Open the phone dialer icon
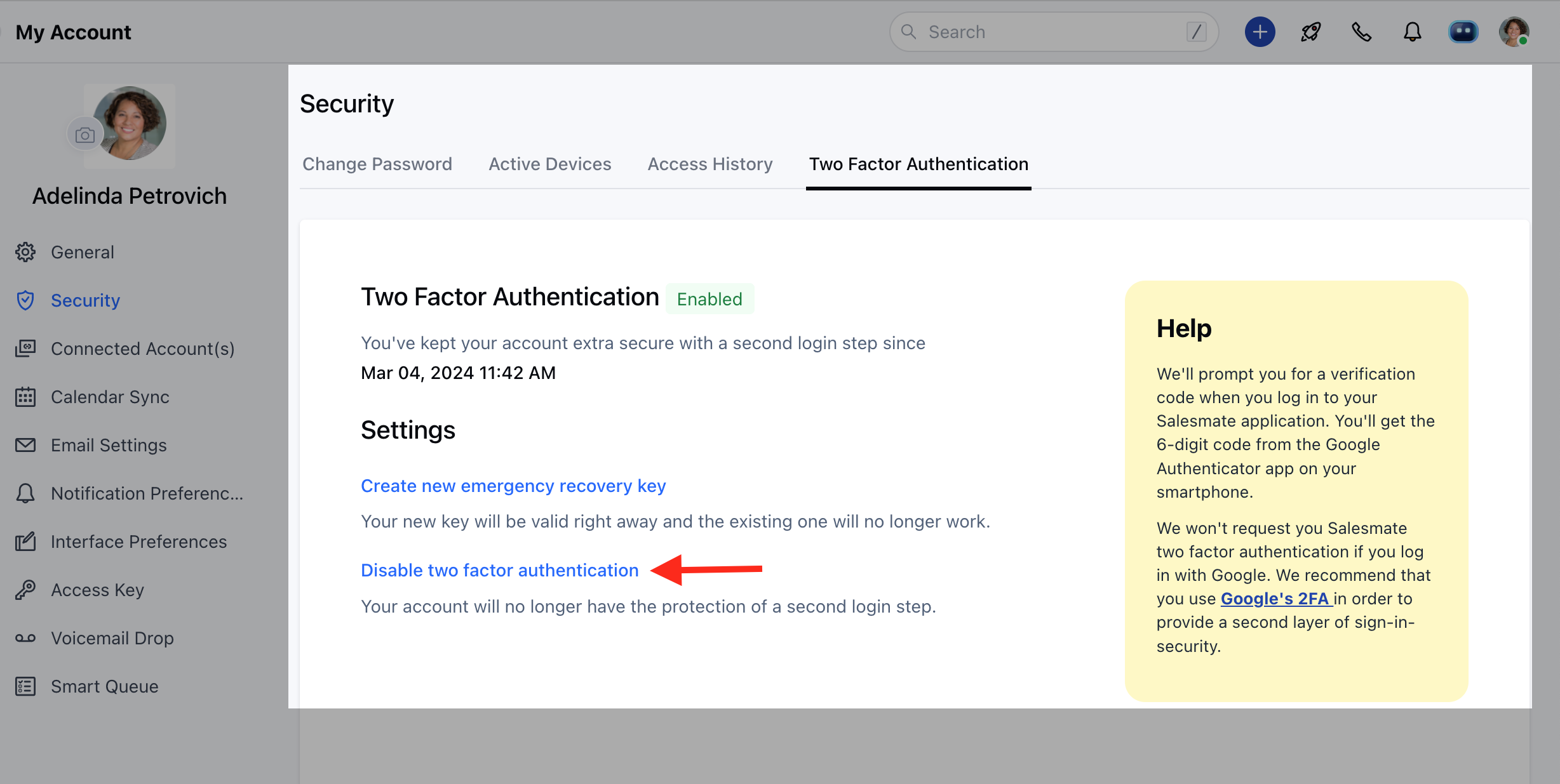Viewport: 1560px width, 784px height. click(1361, 32)
